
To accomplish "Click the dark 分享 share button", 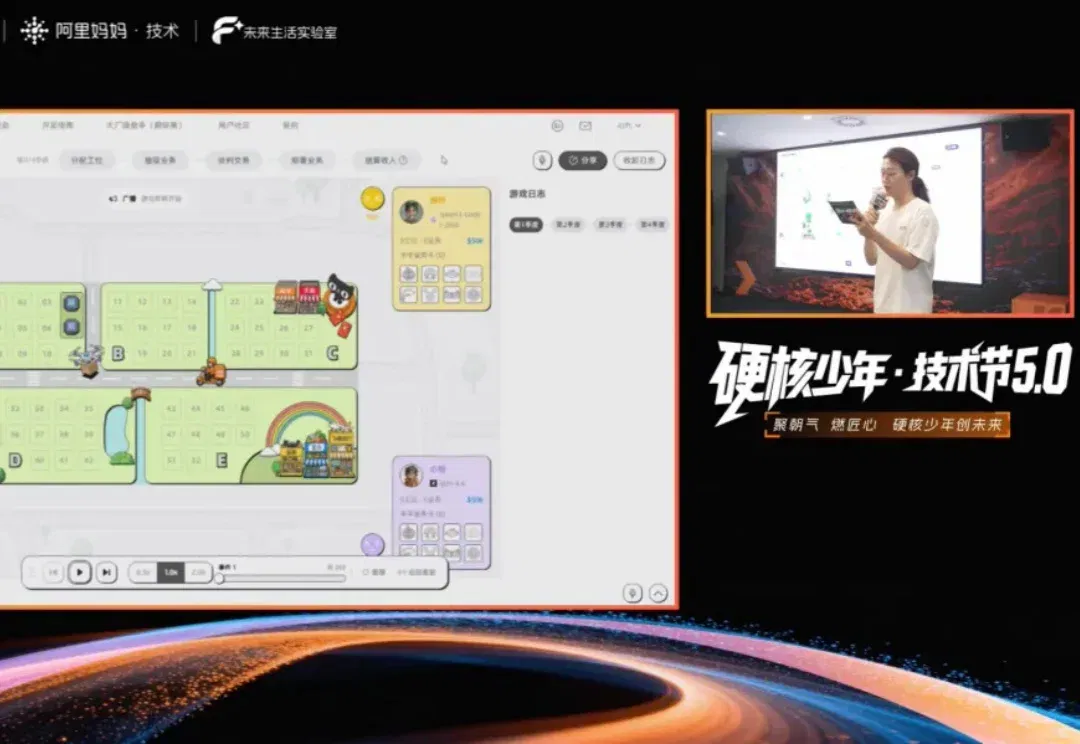I will click(583, 161).
